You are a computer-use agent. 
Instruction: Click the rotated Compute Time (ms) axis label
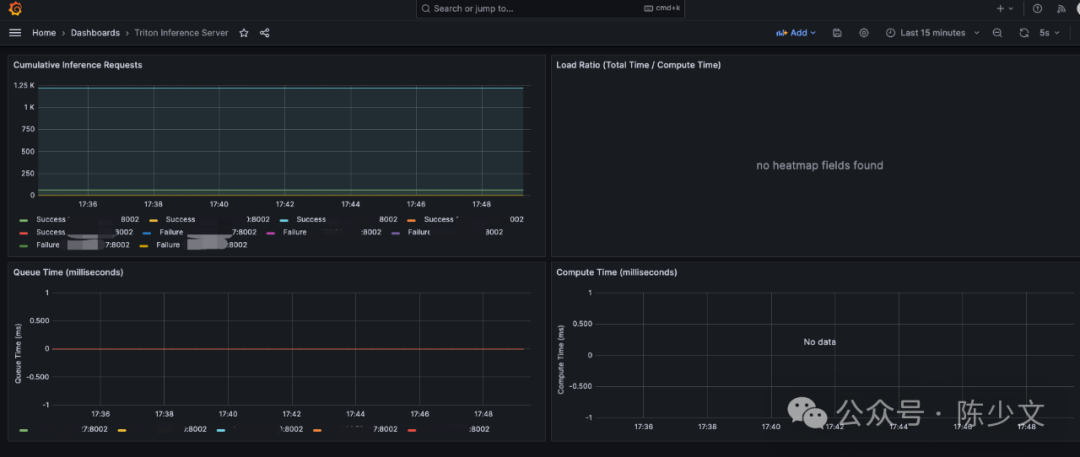(x=561, y=358)
